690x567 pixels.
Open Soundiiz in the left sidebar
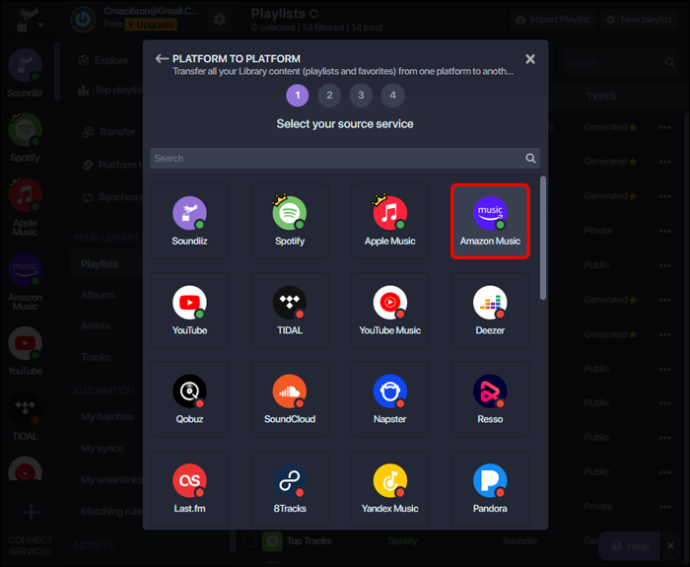coord(25,73)
